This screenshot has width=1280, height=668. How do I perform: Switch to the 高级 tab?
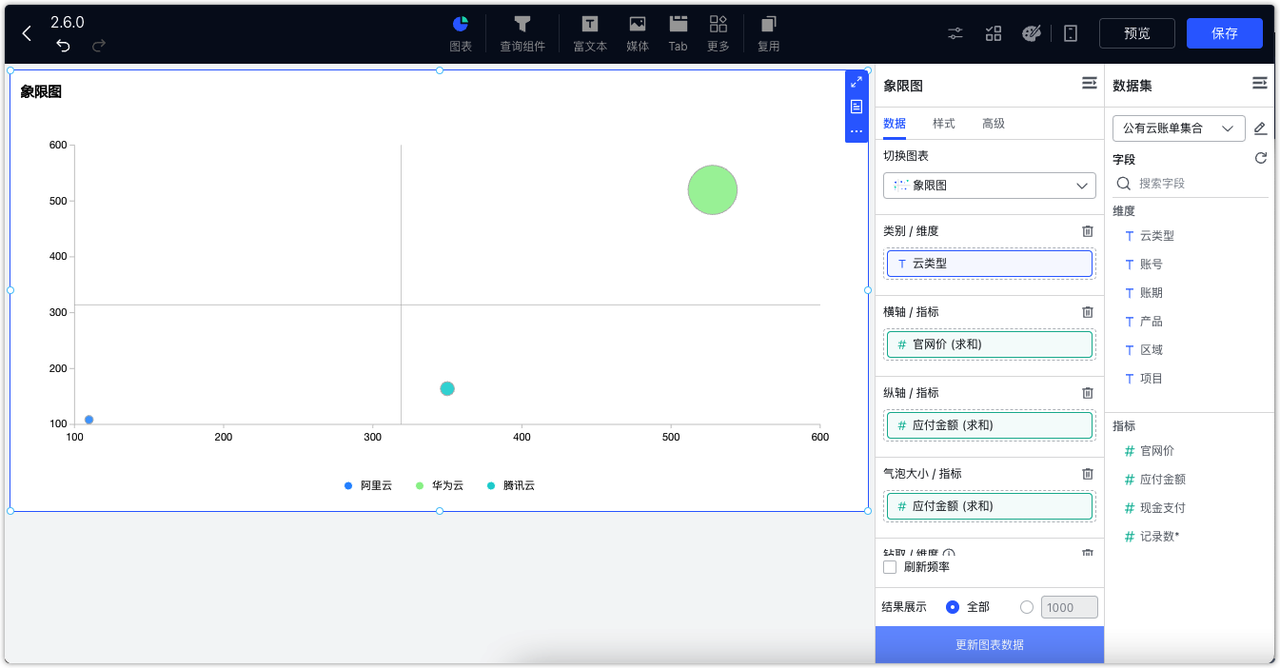tap(993, 123)
